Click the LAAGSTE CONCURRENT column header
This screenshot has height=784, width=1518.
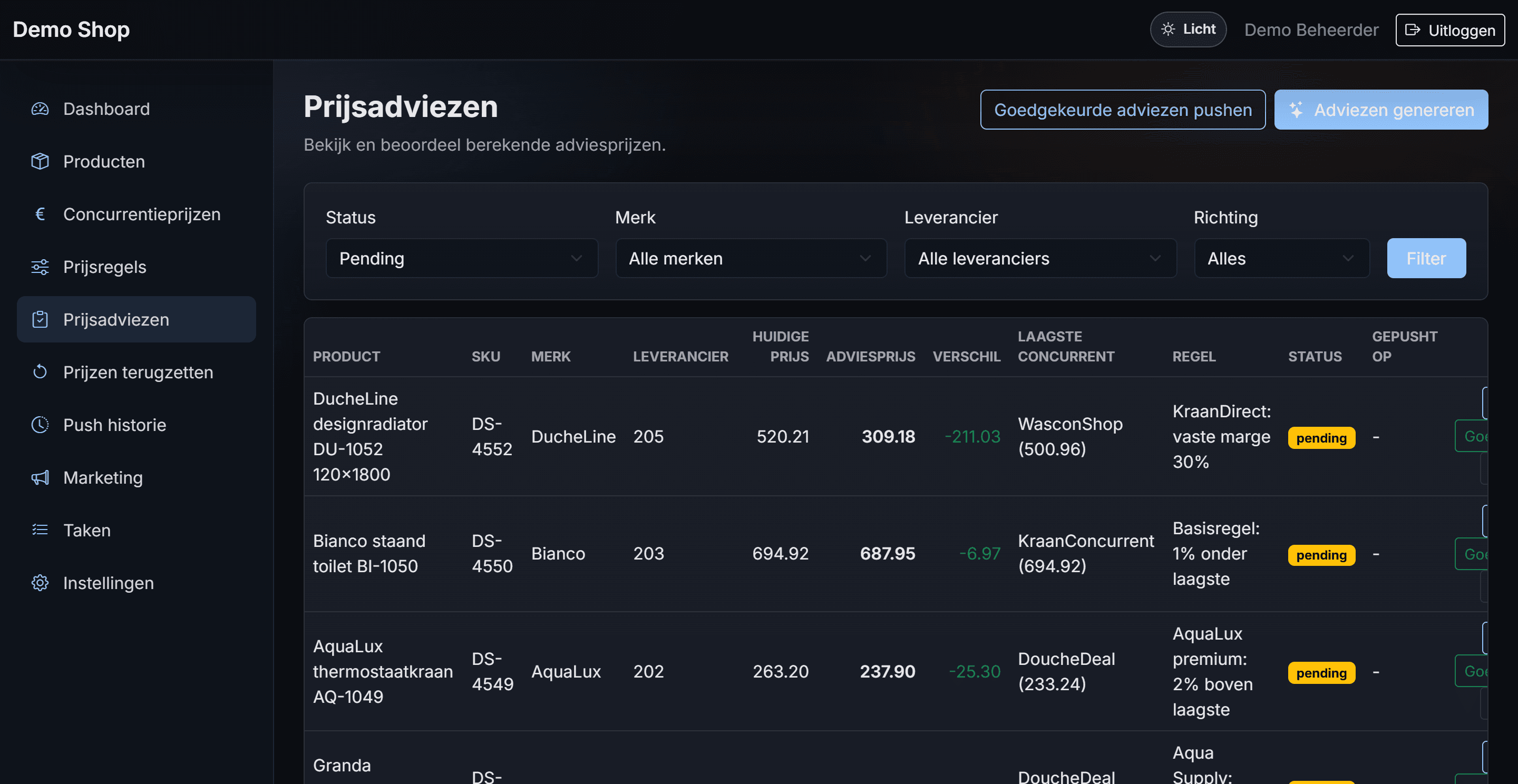pos(1066,346)
